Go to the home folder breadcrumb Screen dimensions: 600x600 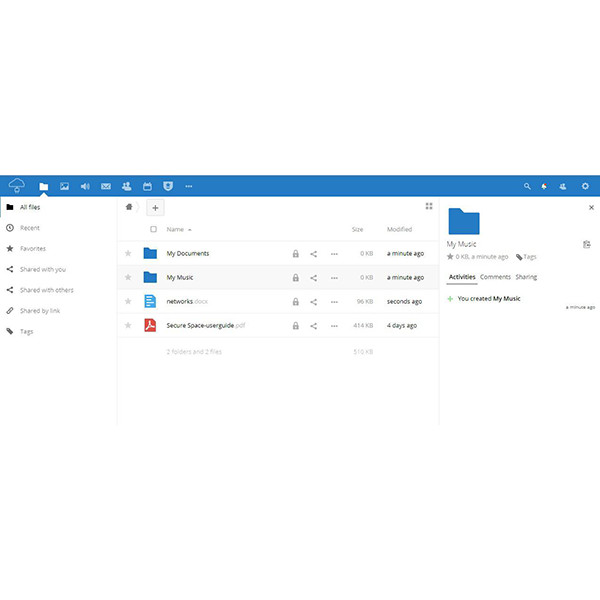point(128,207)
